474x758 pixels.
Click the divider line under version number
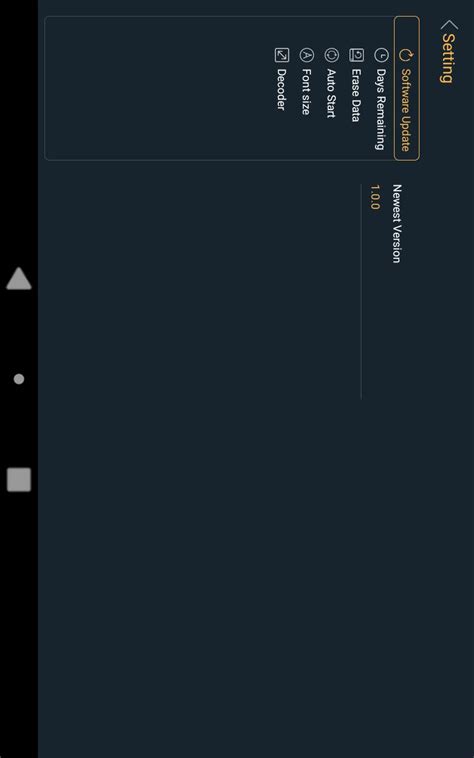361,292
